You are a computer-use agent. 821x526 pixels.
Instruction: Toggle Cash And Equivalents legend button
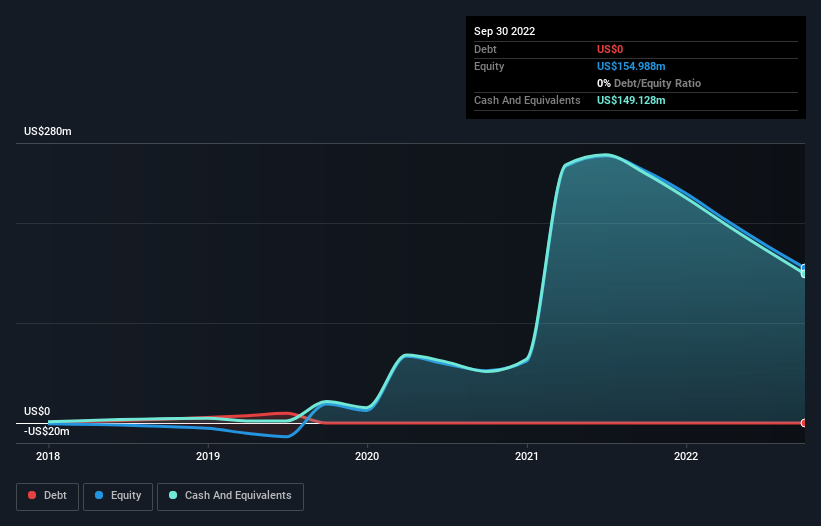point(230,496)
